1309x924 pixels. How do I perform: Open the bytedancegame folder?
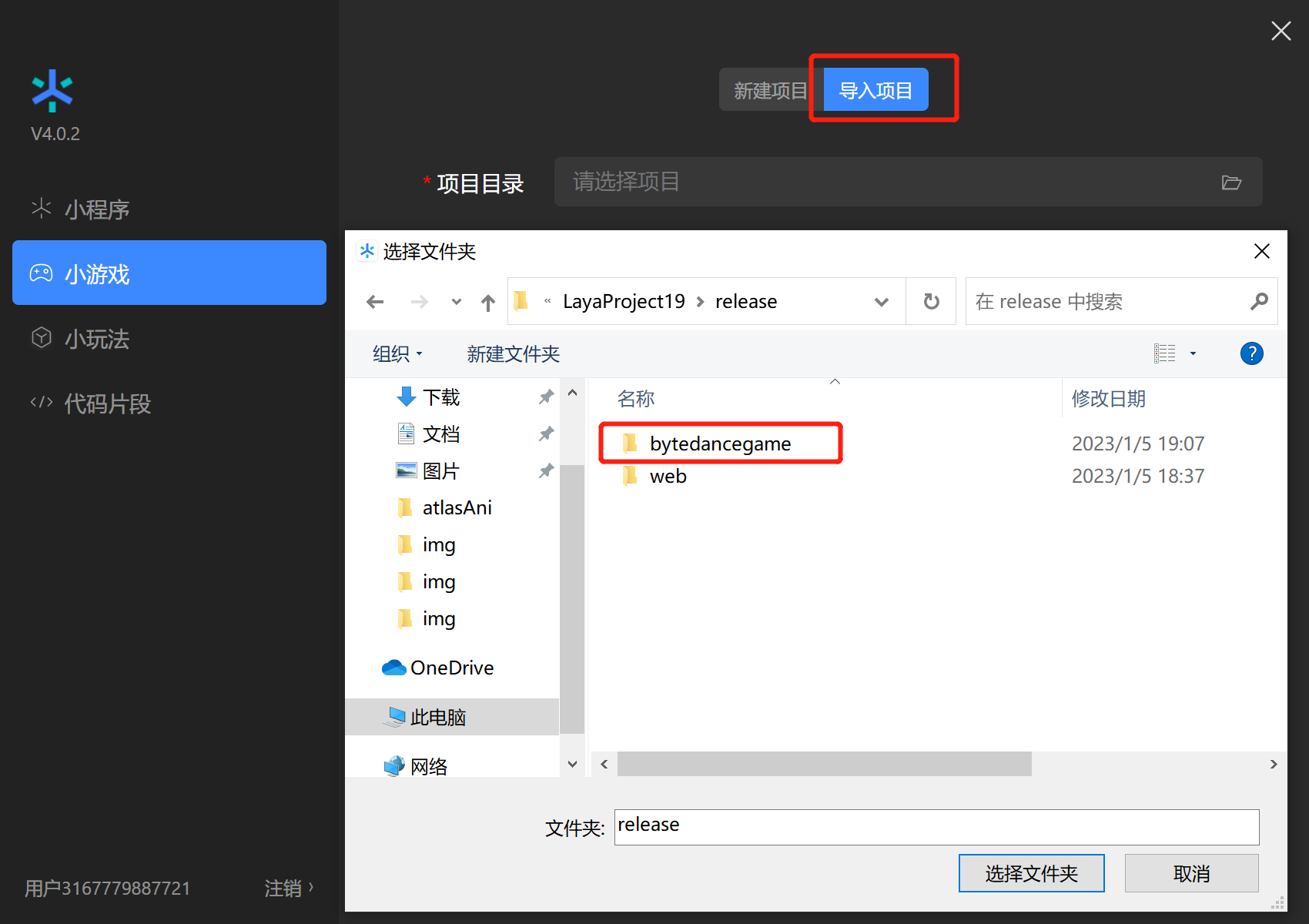(x=719, y=444)
